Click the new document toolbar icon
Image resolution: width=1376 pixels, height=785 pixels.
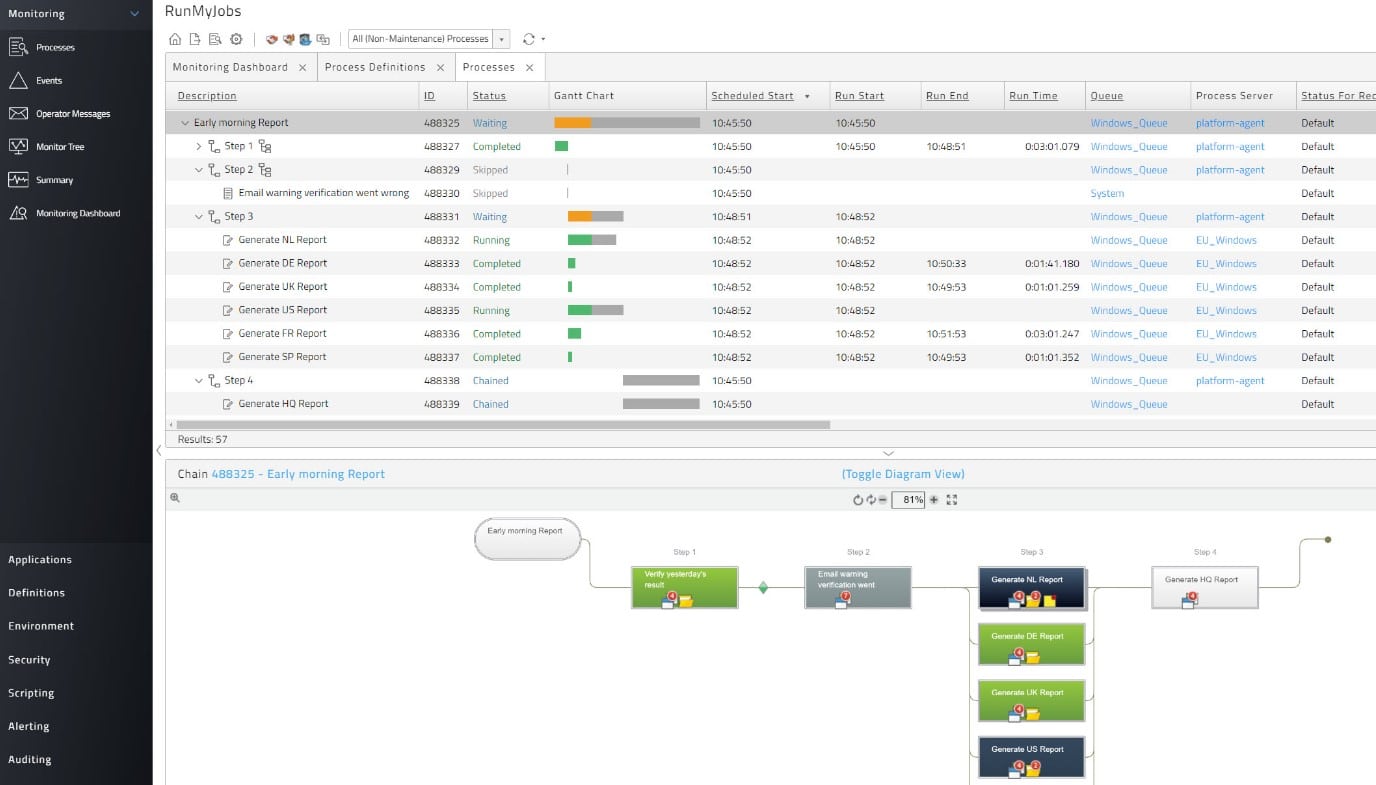[x=195, y=39]
